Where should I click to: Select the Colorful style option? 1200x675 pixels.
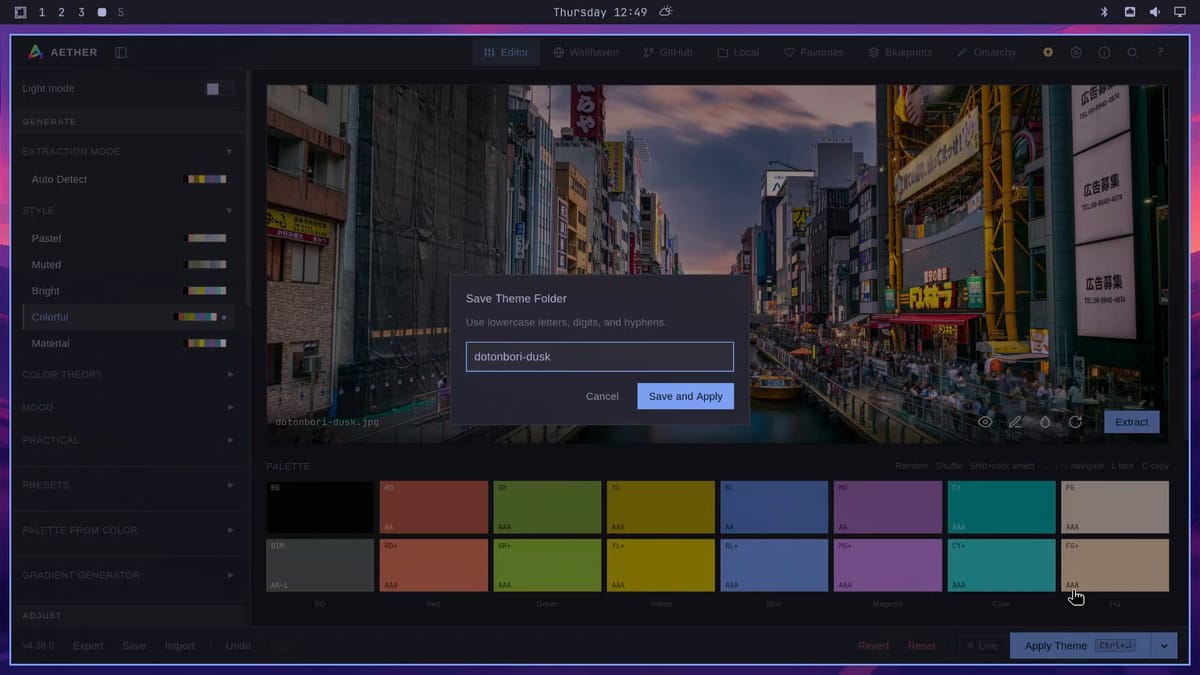click(128, 317)
